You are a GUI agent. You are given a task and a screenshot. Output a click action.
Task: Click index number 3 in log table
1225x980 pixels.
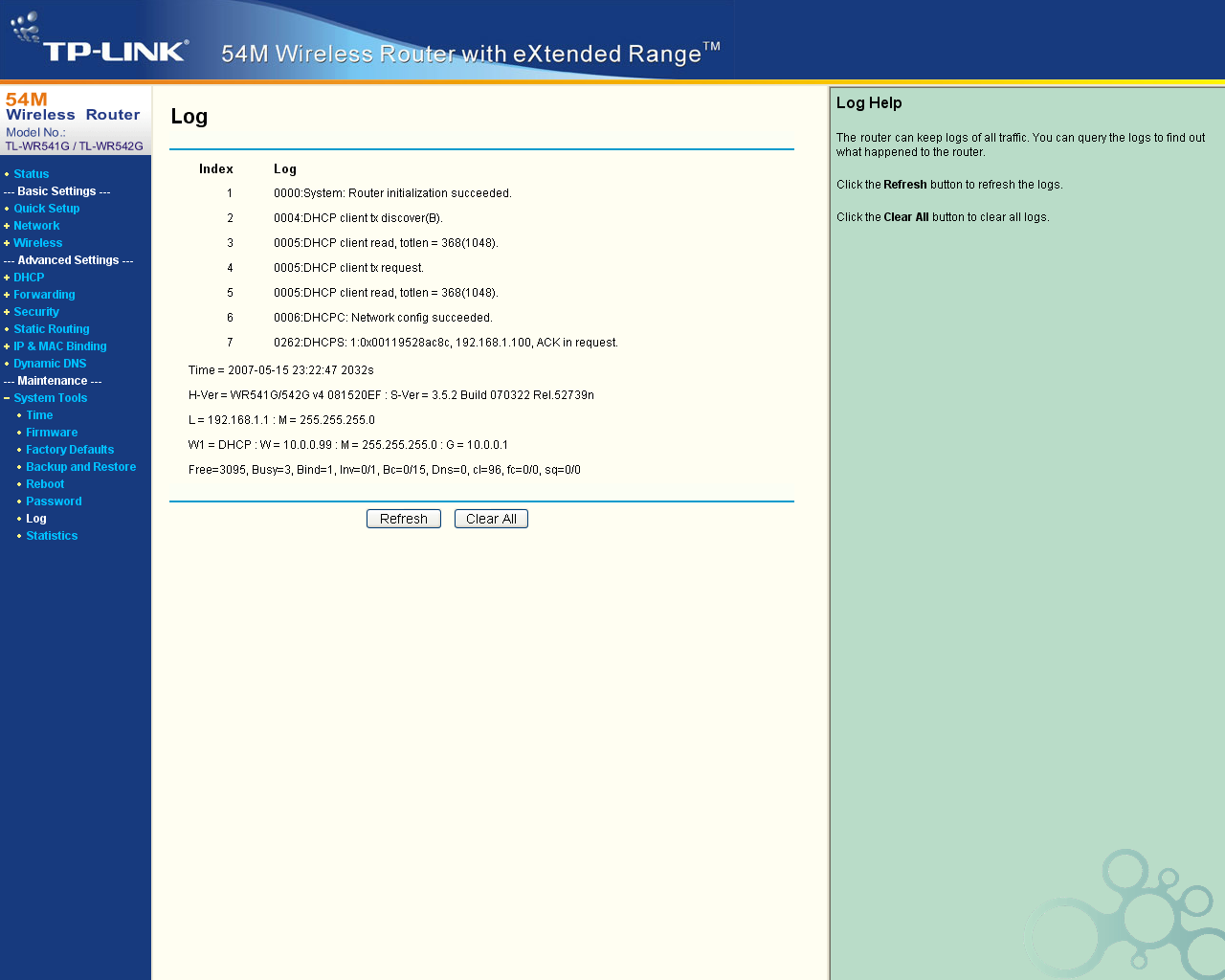point(230,243)
